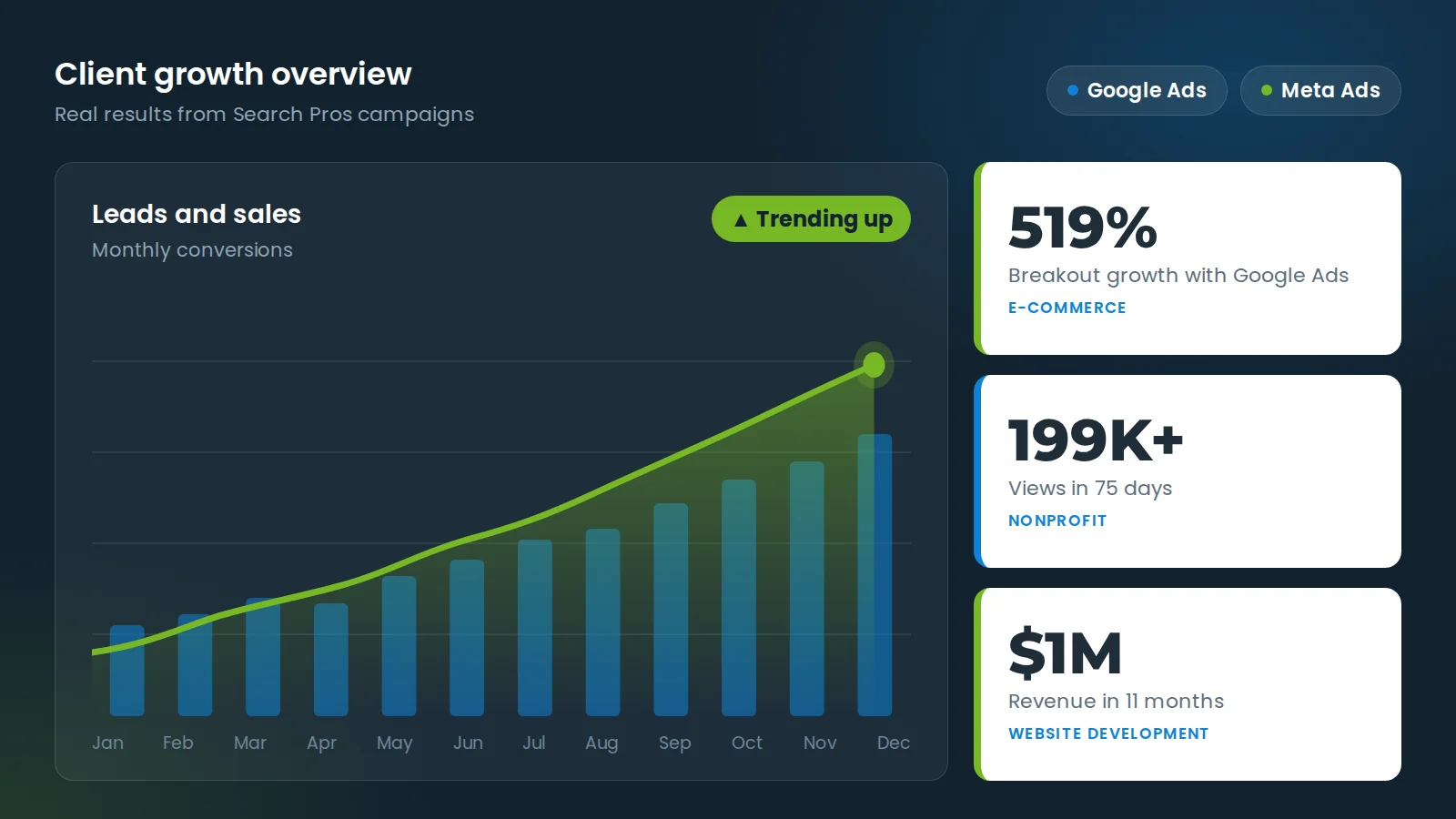The height and width of the screenshot is (819, 1456).
Task: Click the 199K+ headline number
Action: 1096,440
